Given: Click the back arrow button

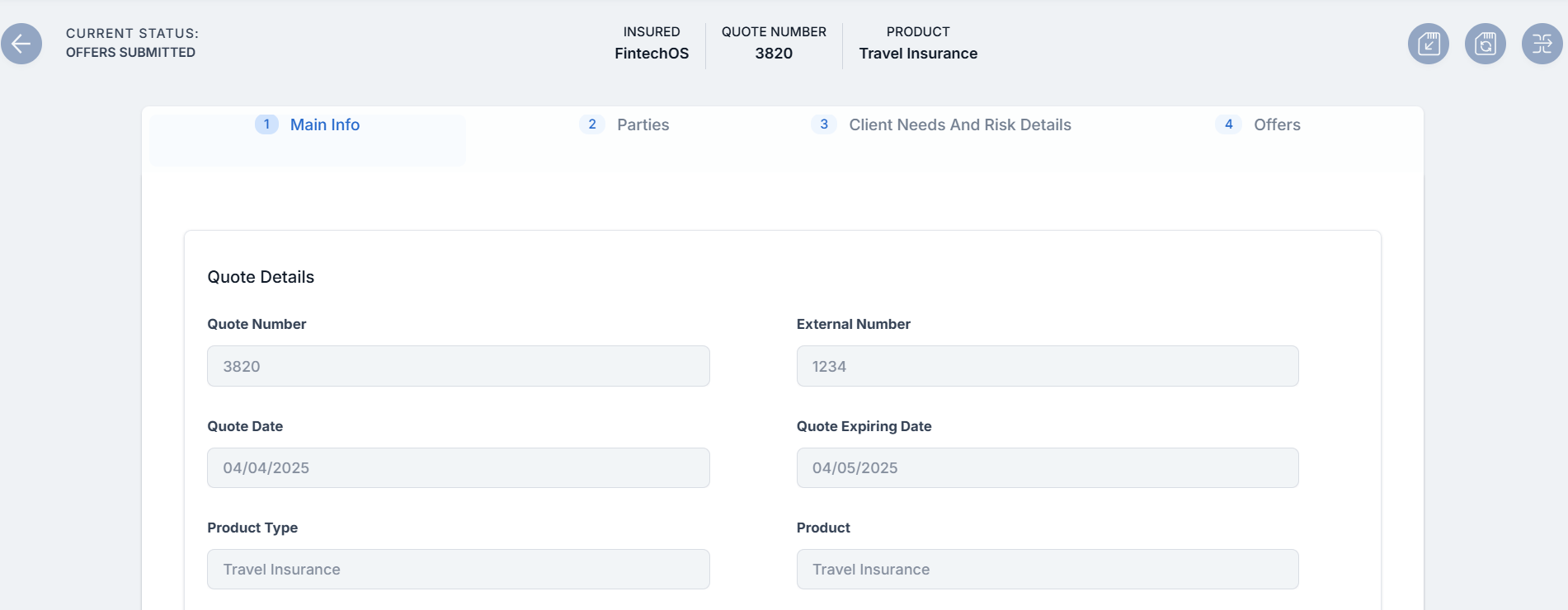Looking at the screenshot, I should tap(21, 44).
